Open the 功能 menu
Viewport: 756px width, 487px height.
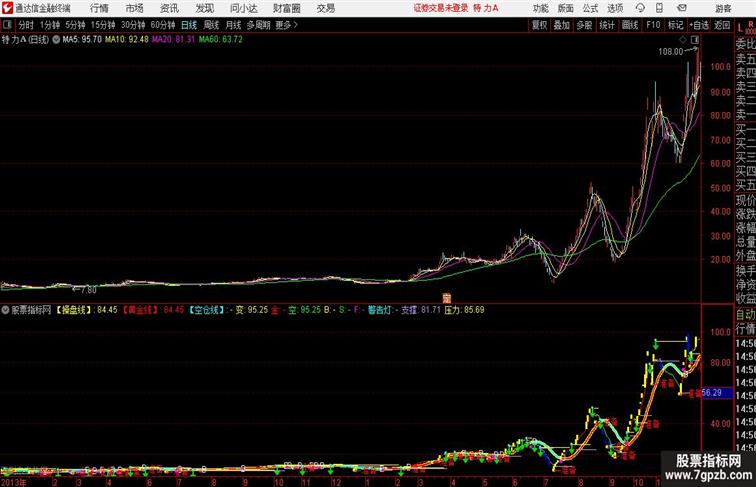[540, 8]
